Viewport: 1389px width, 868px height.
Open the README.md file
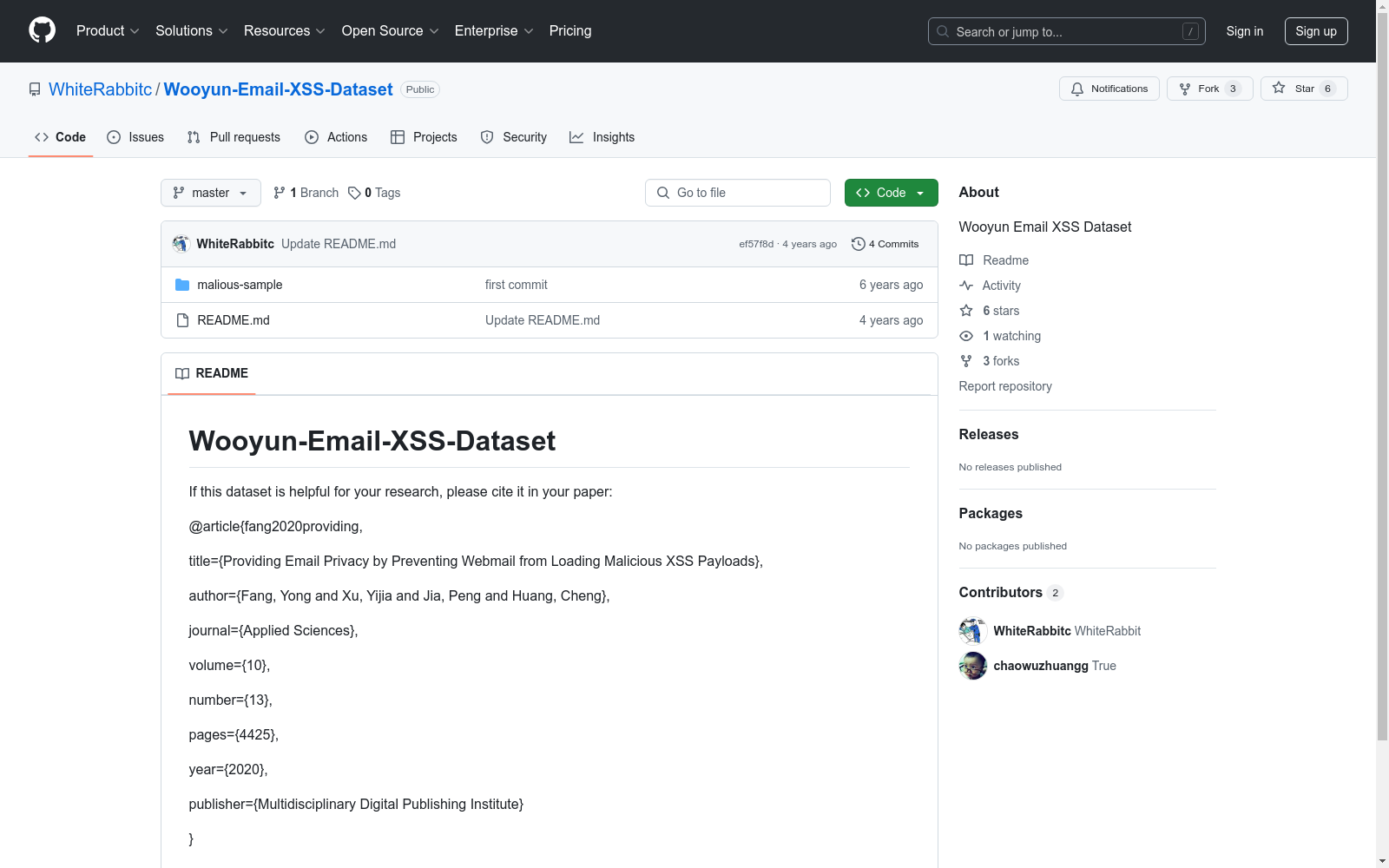234,320
